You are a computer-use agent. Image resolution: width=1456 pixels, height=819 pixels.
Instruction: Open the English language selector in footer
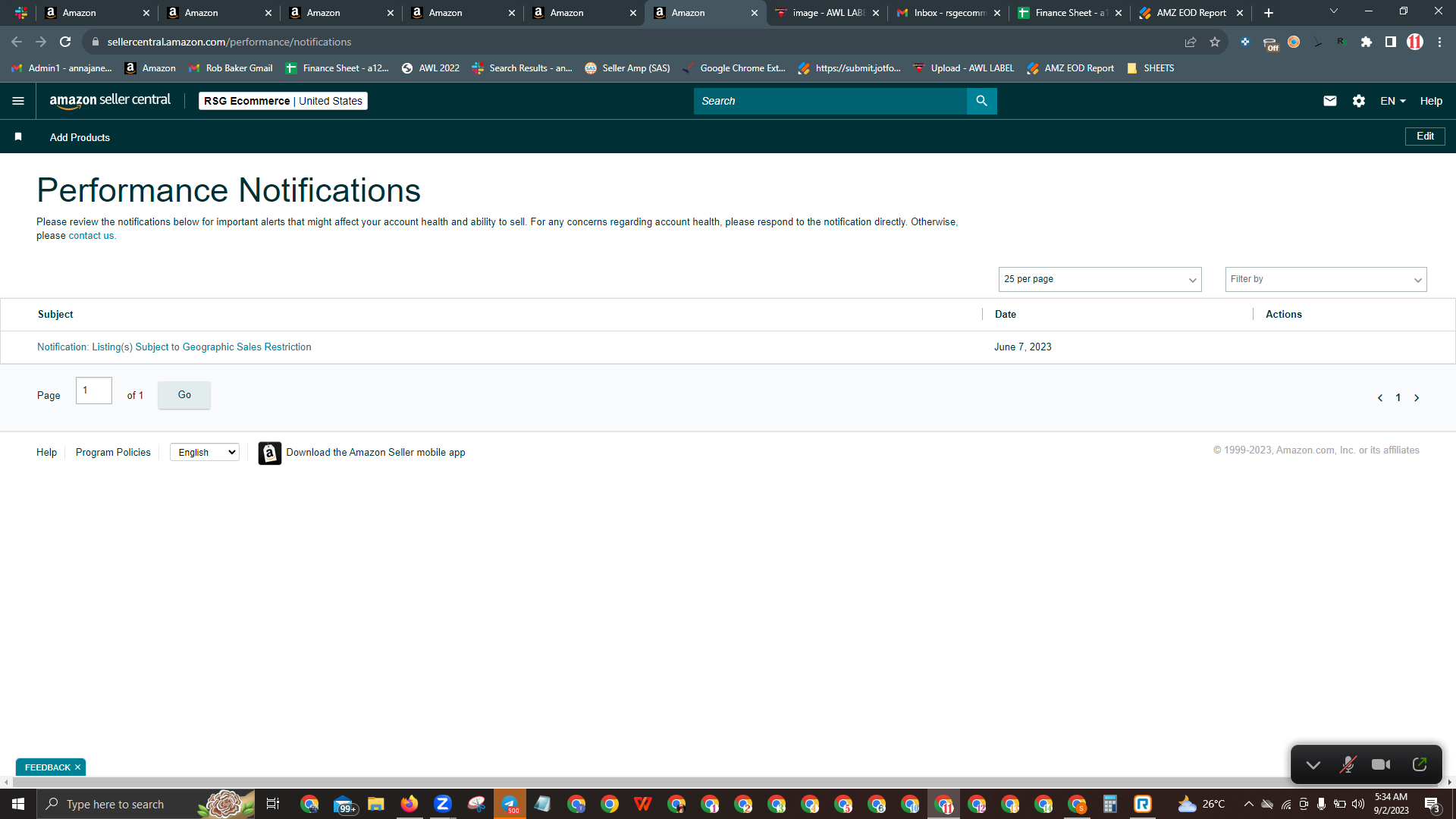tap(205, 452)
